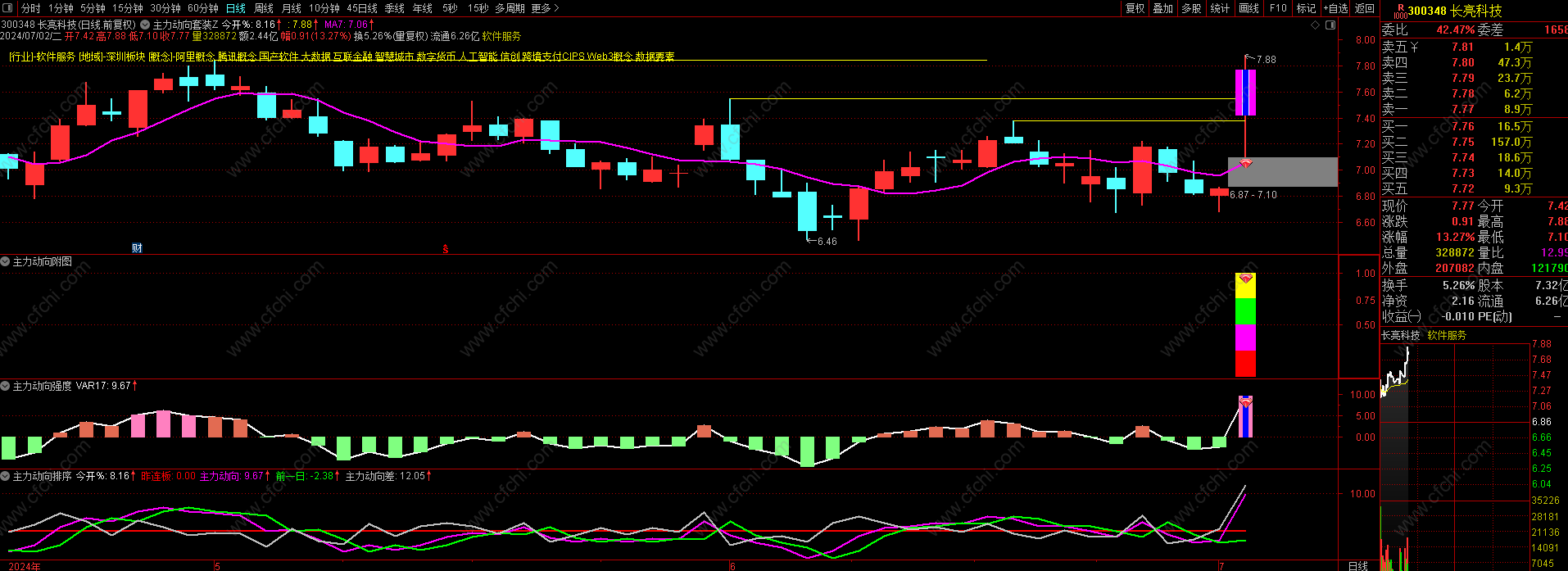The width and height of the screenshot is (1568, 571).
Task: Click the 日线 label at chart bottom
Action: tap(1358, 565)
